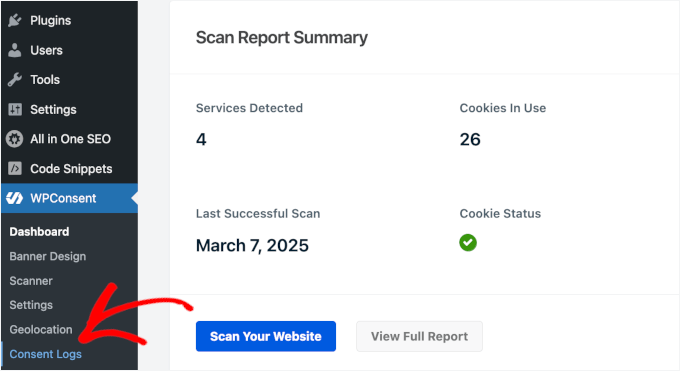Click the Code Snippets icon

[15, 168]
